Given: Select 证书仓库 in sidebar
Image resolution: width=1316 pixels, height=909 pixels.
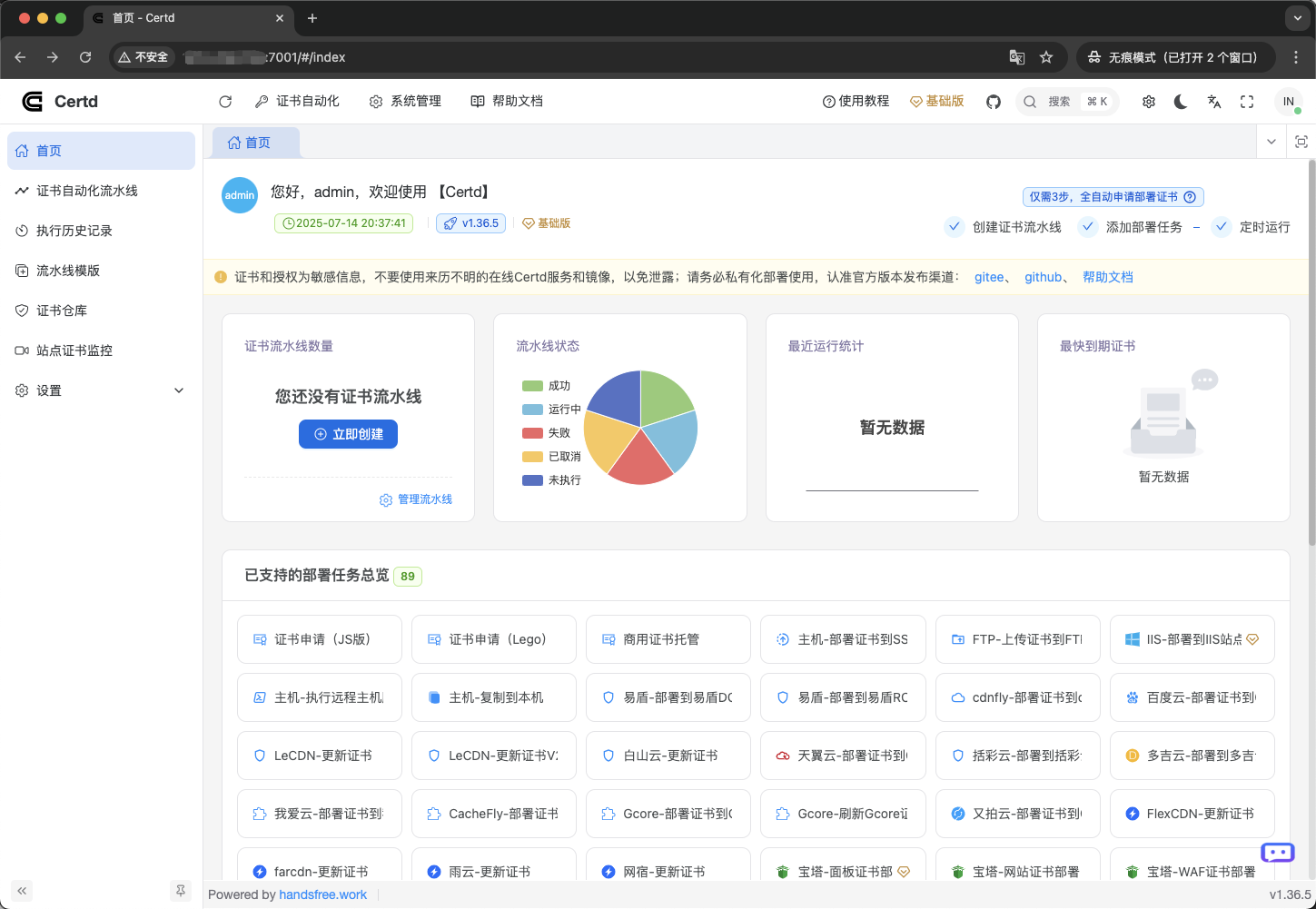Looking at the screenshot, I should 62,311.
